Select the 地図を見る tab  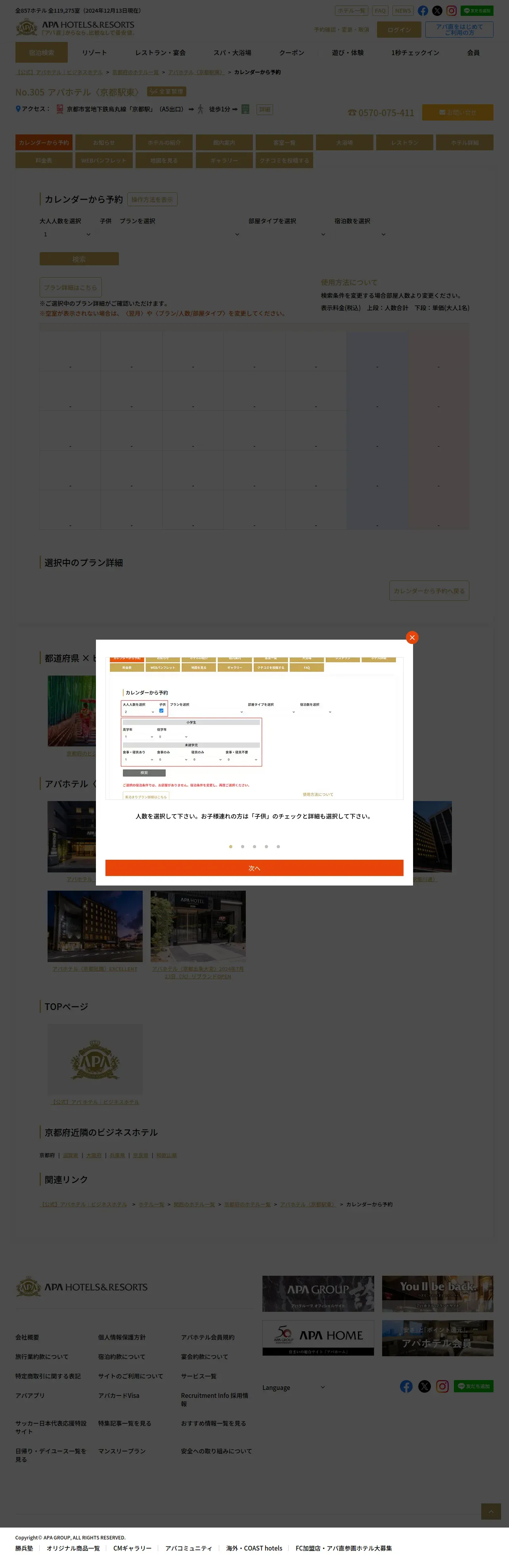164,160
